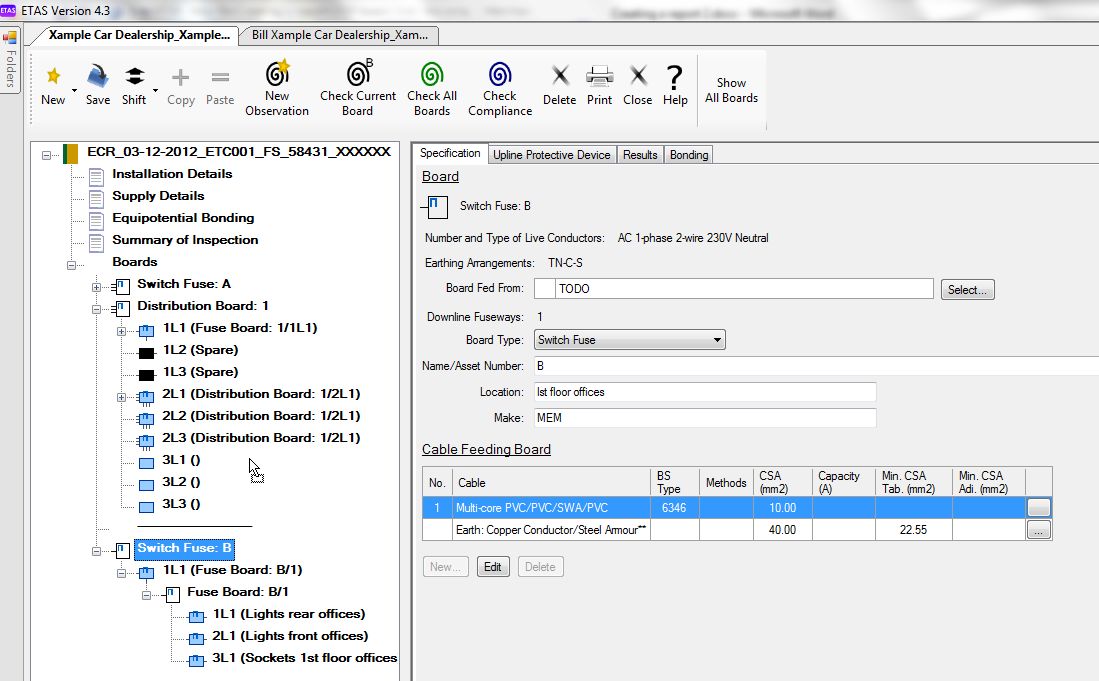
Task: Select the 2L1 (Lights front offices) row
Action: pyautogui.click(x=289, y=635)
